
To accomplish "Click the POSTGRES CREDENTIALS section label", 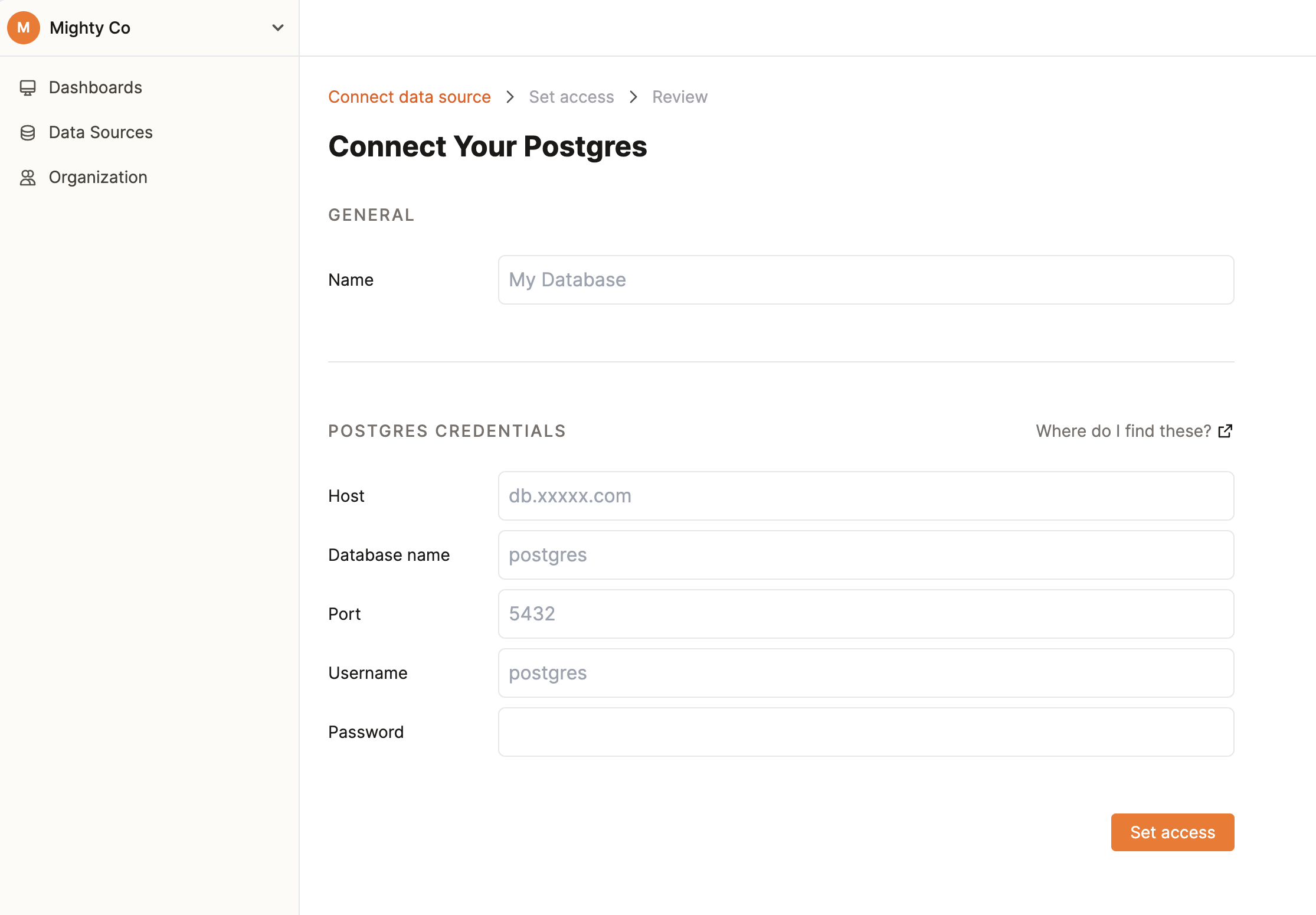I will coord(447,431).
